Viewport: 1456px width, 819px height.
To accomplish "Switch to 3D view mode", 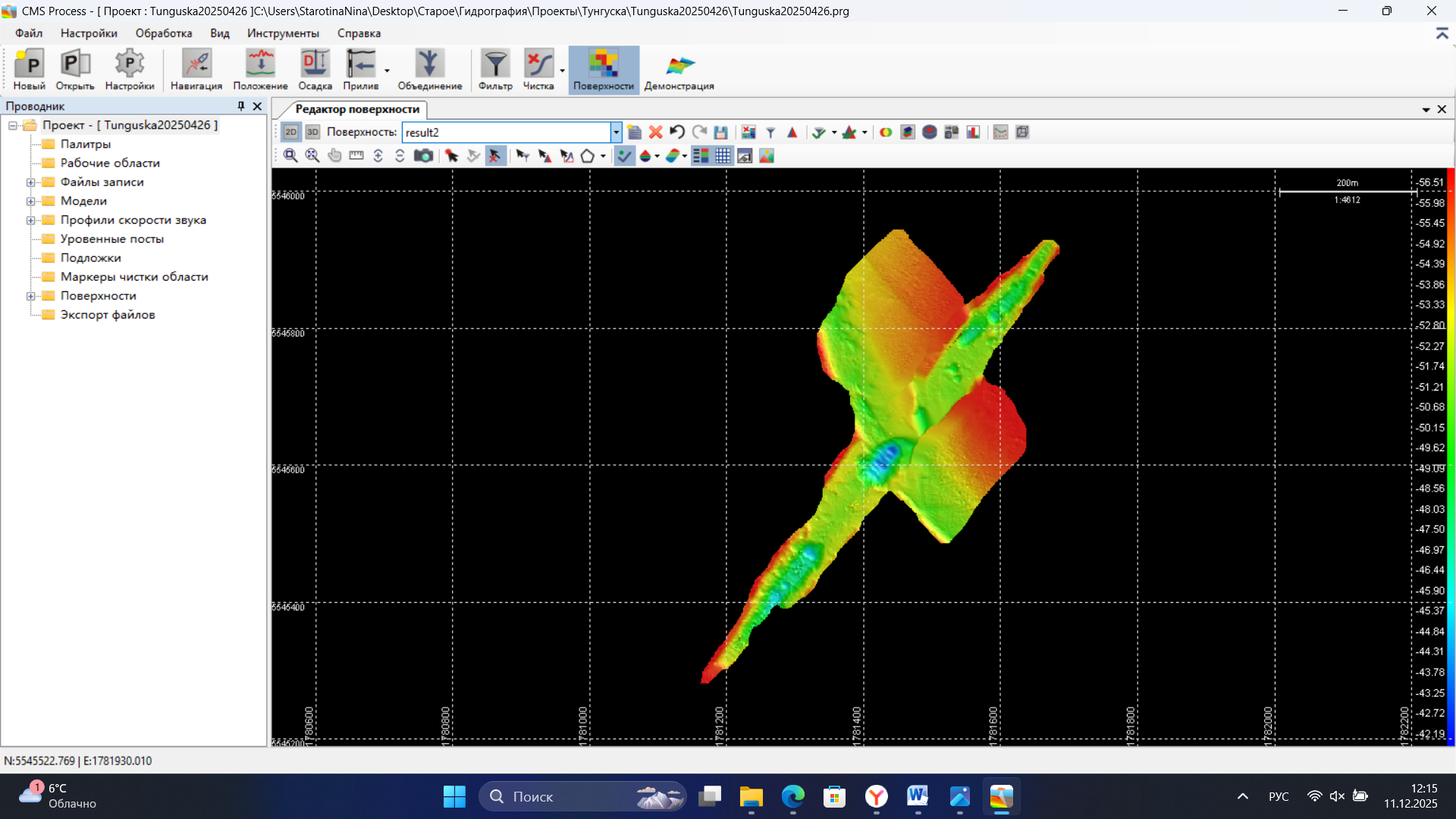I will (x=312, y=133).
